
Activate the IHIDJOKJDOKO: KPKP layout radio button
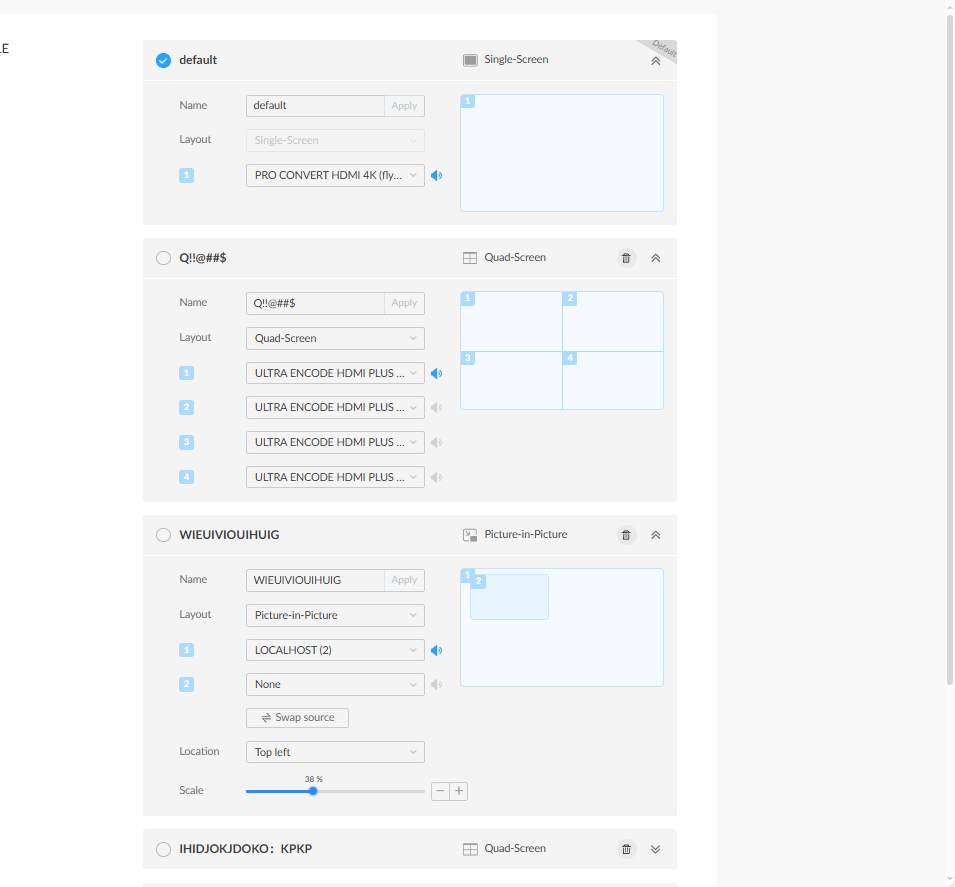(164, 849)
